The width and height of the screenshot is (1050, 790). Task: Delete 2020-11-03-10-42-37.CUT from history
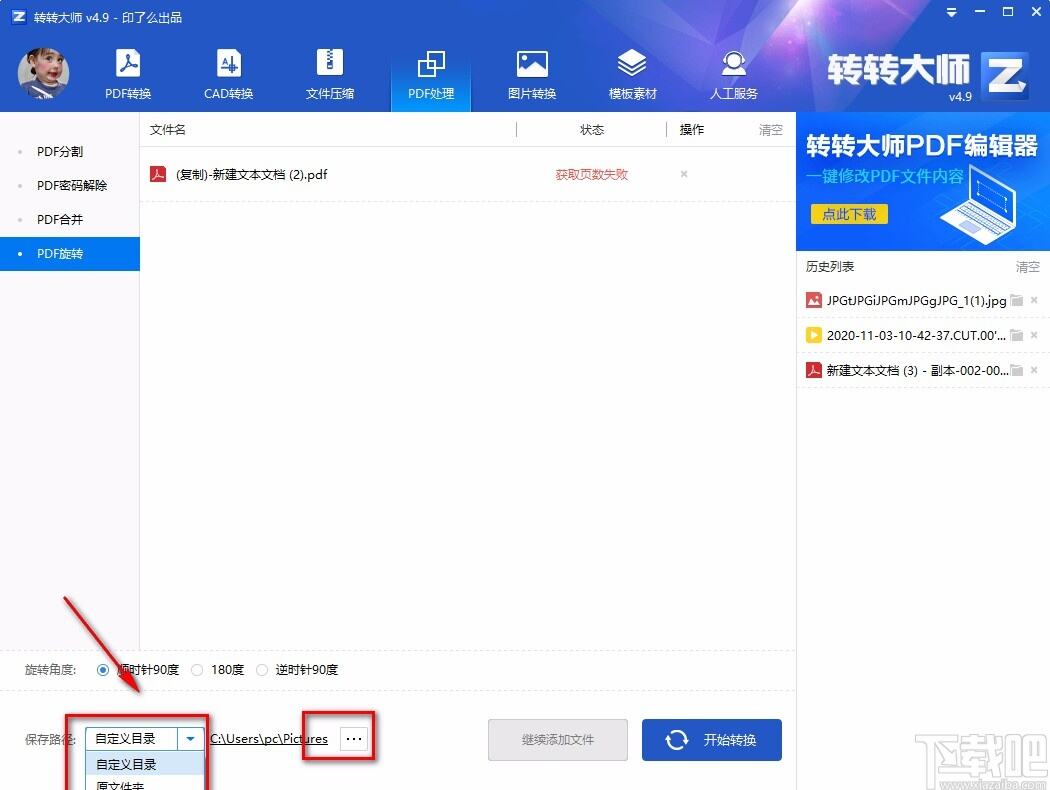point(1034,335)
